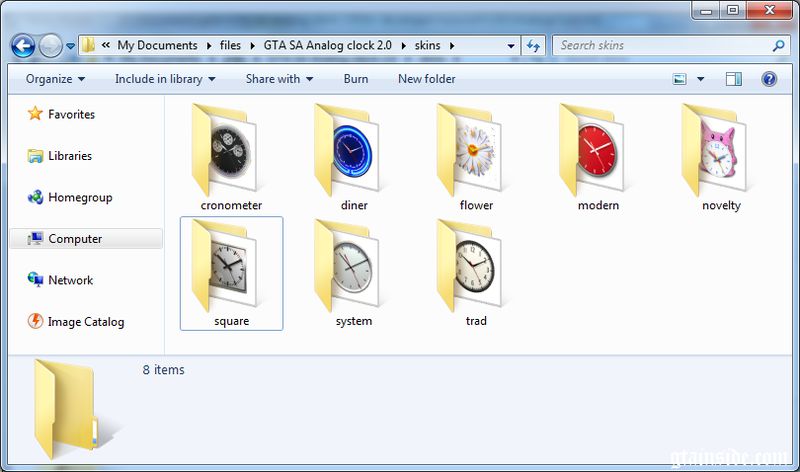Viewport: 800px width, 472px height.
Task: Show hidden breadcrumb parents via chevrons
Action: (x=106, y=45)
